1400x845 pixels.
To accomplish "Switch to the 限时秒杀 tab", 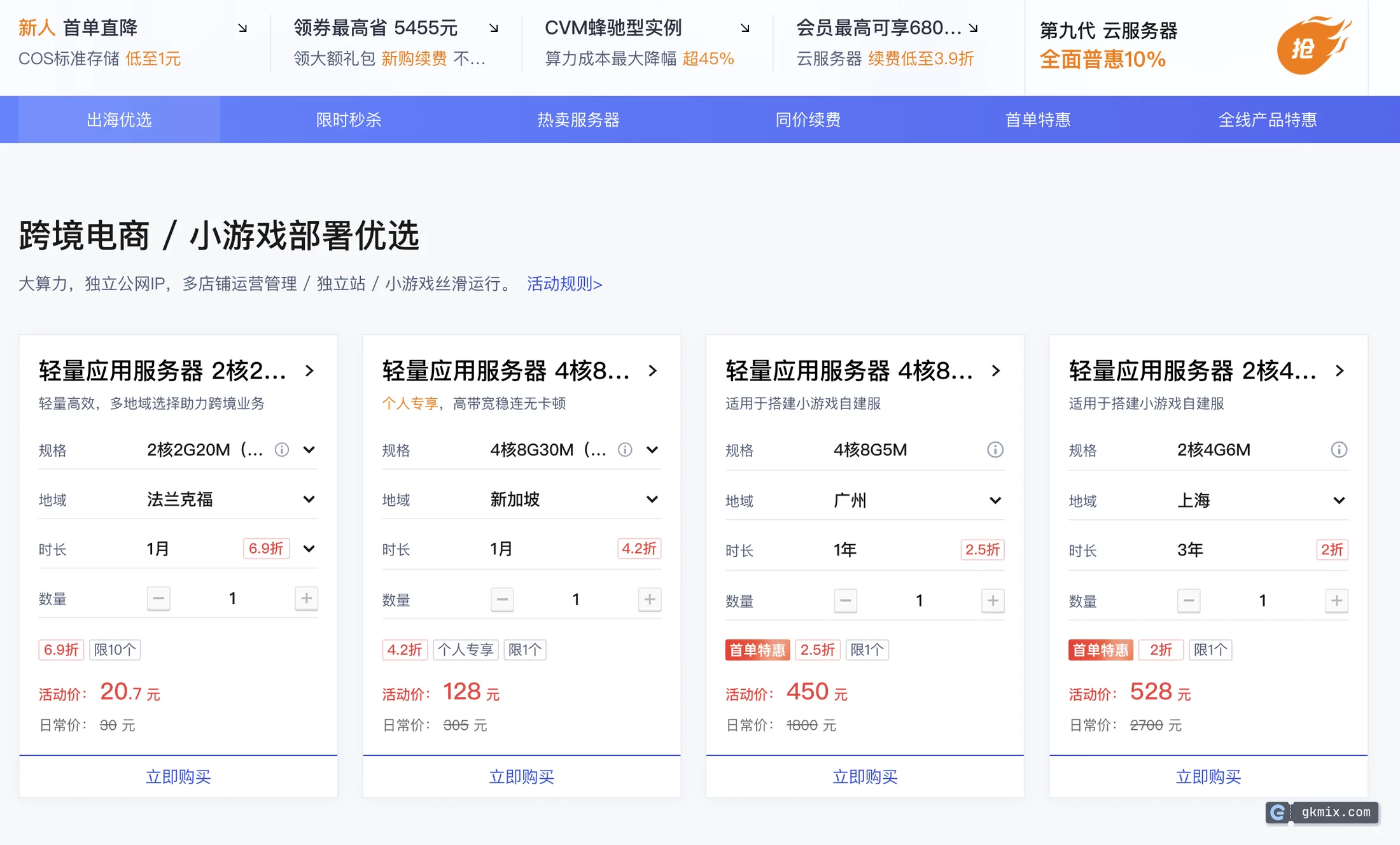I will (349, 120).
